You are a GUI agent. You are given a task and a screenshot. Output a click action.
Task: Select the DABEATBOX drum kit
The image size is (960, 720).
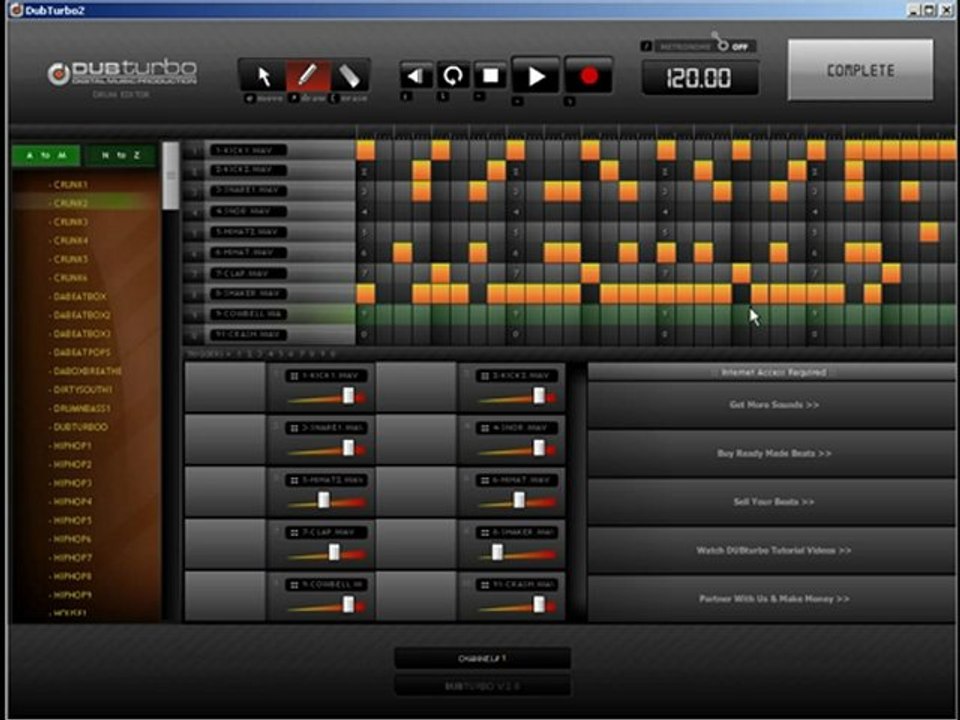pos(80,296)
